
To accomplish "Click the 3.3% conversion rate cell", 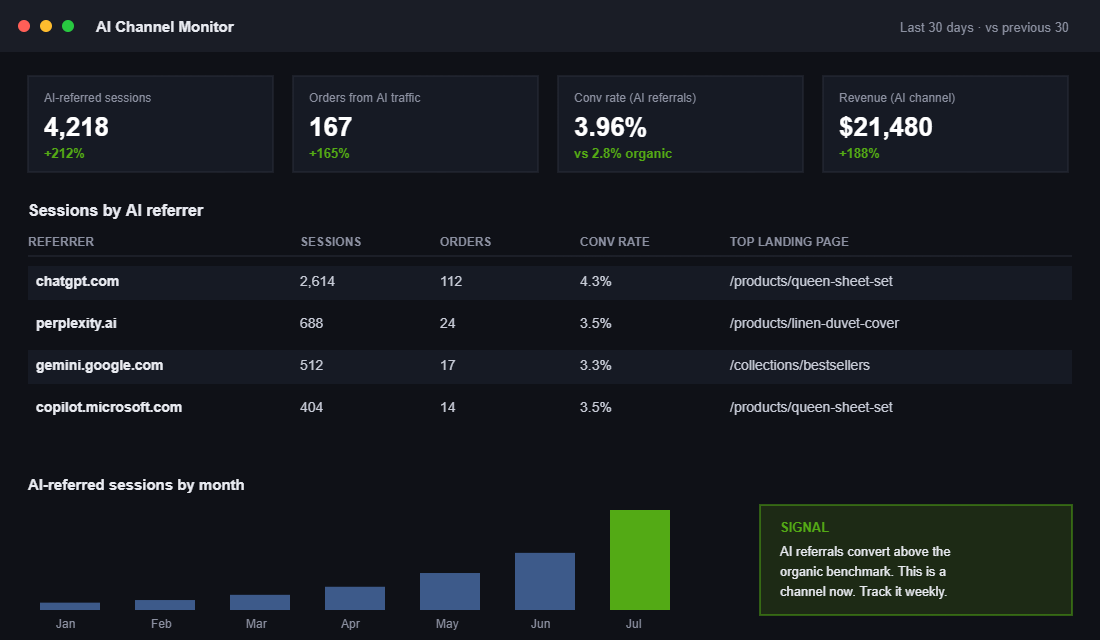I will [x=596, y=366].
